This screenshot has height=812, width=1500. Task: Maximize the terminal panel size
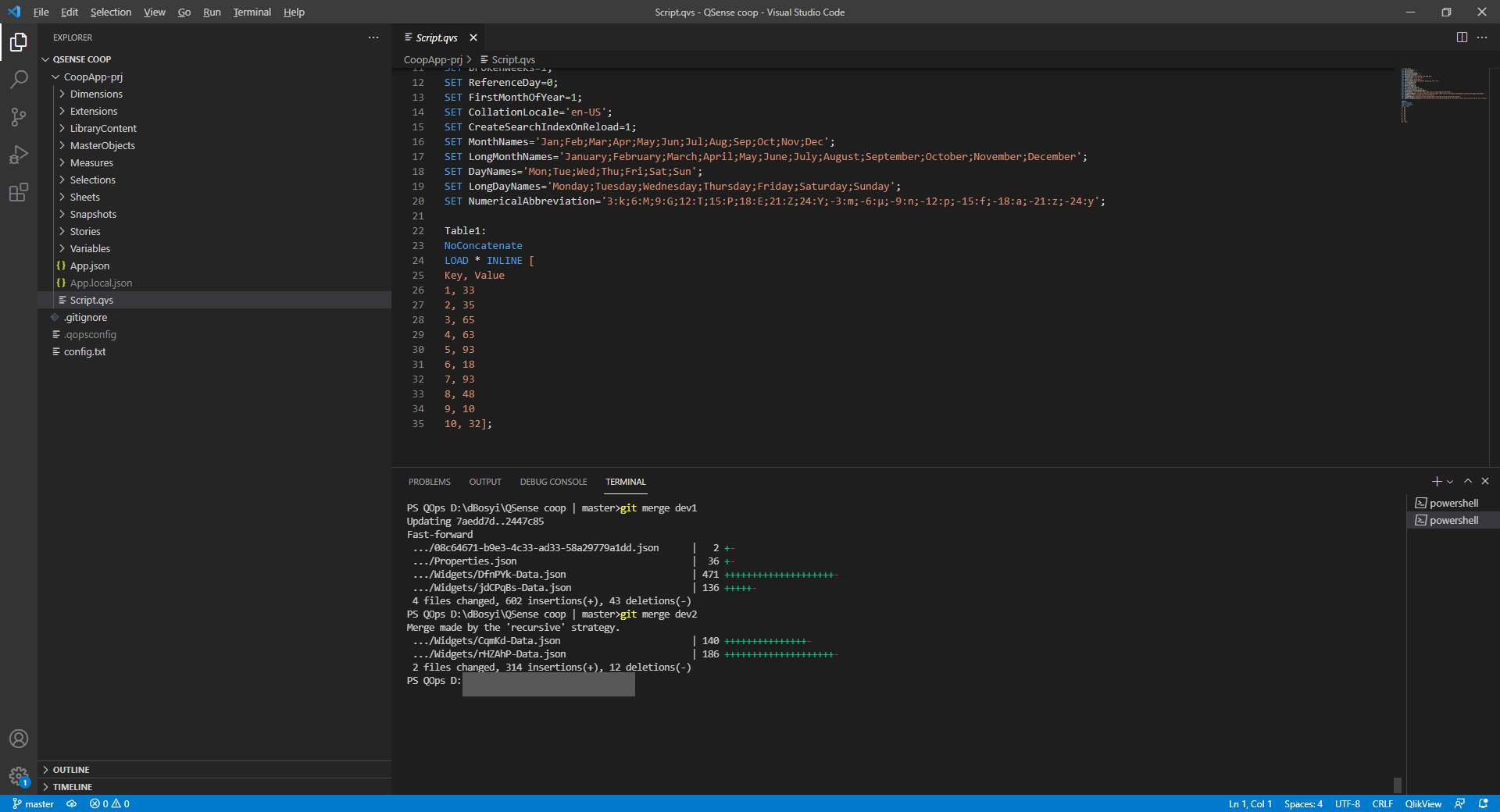tap(1468, 482)
